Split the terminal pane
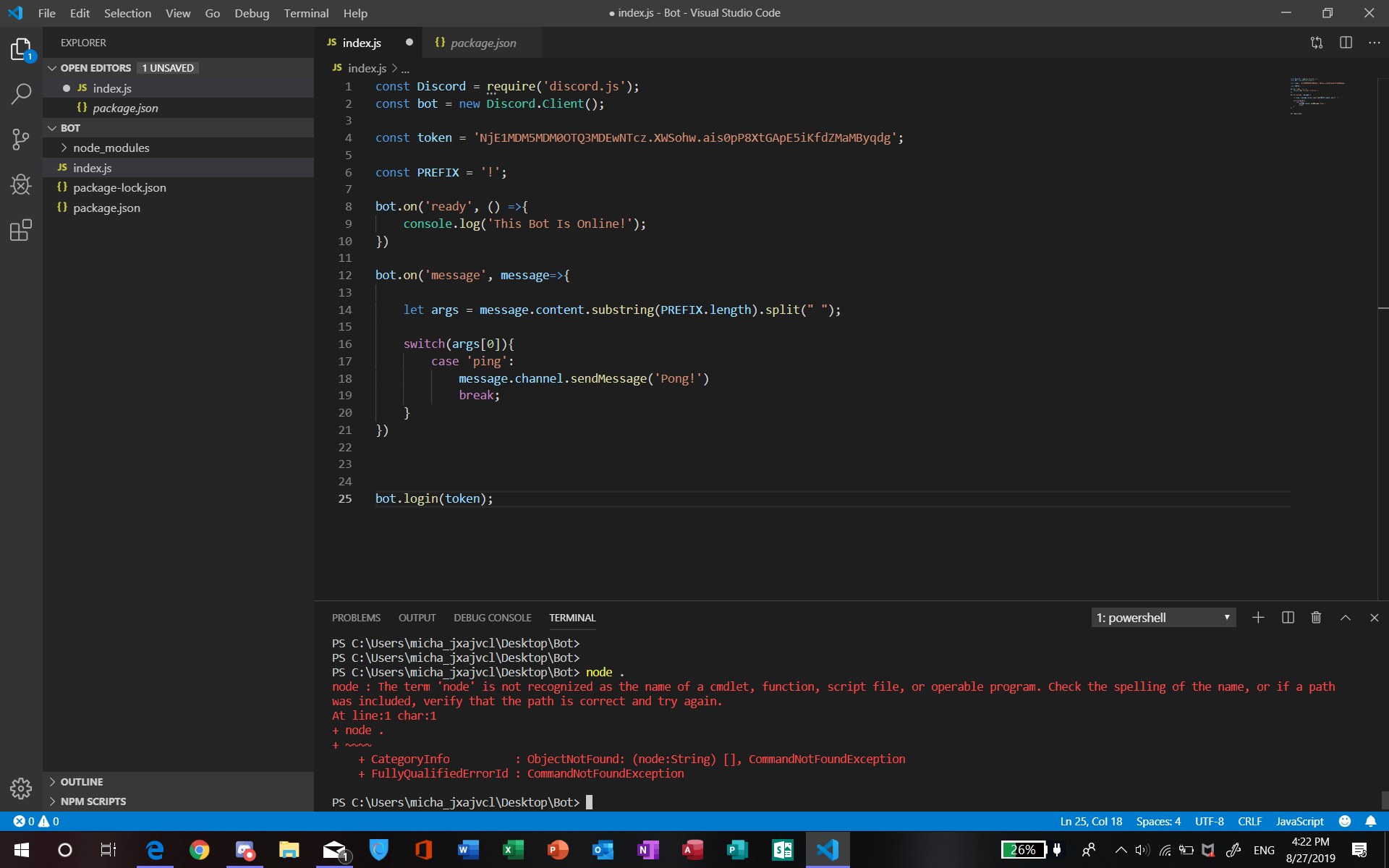The width and height of the screenshot is (1389, 868). pyautogui.click(x=1288, y=618)
